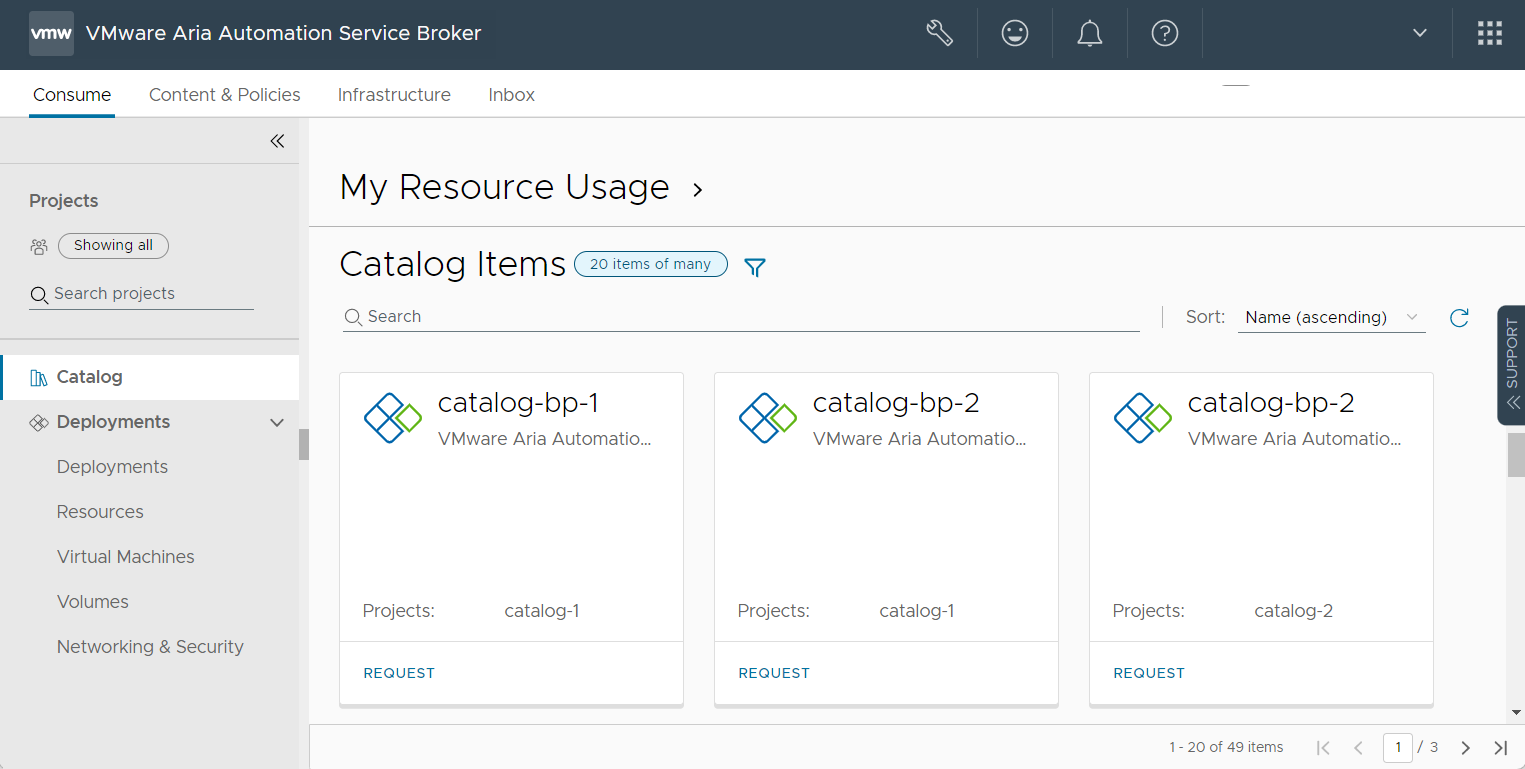Click catalog-2 project label on third card

click(x=1293, y=611)
